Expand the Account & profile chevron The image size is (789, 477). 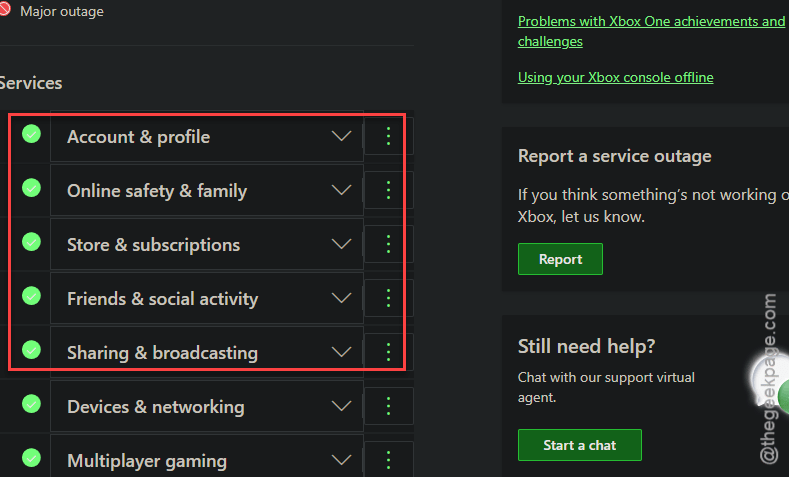341,136
